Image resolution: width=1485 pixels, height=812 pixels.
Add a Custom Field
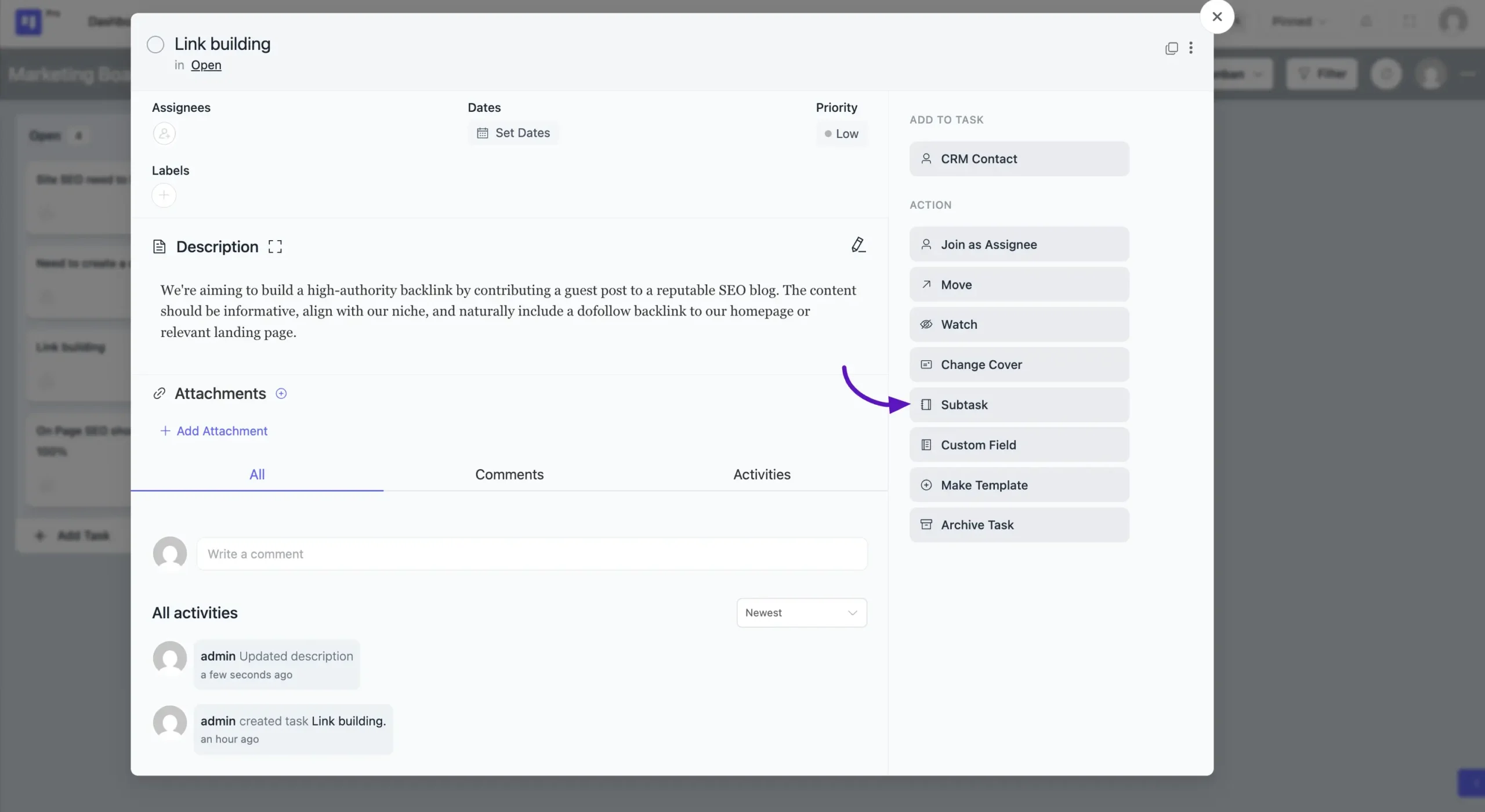1019,445
